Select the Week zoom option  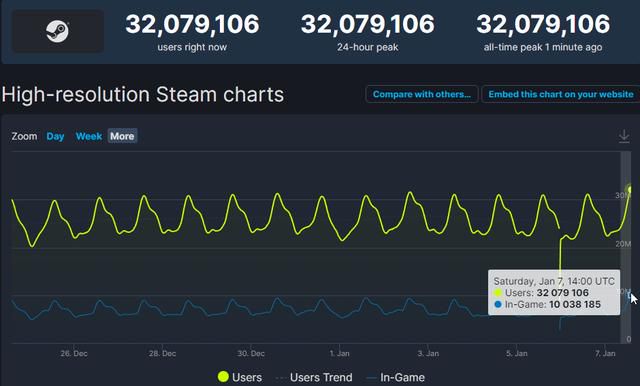tap(89, 136)
